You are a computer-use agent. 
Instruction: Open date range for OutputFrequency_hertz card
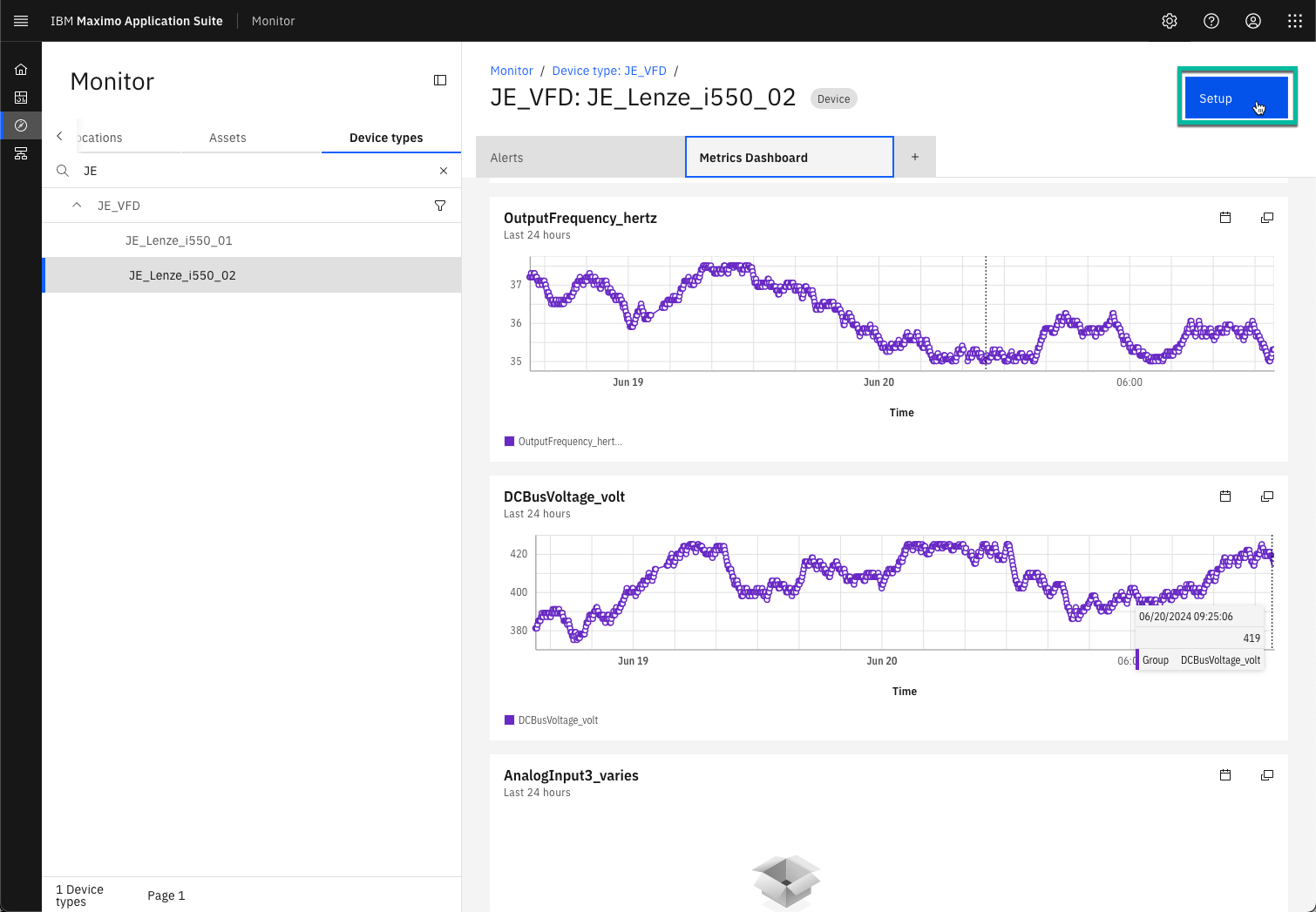pyautogui.click(x=1225, y=218)
